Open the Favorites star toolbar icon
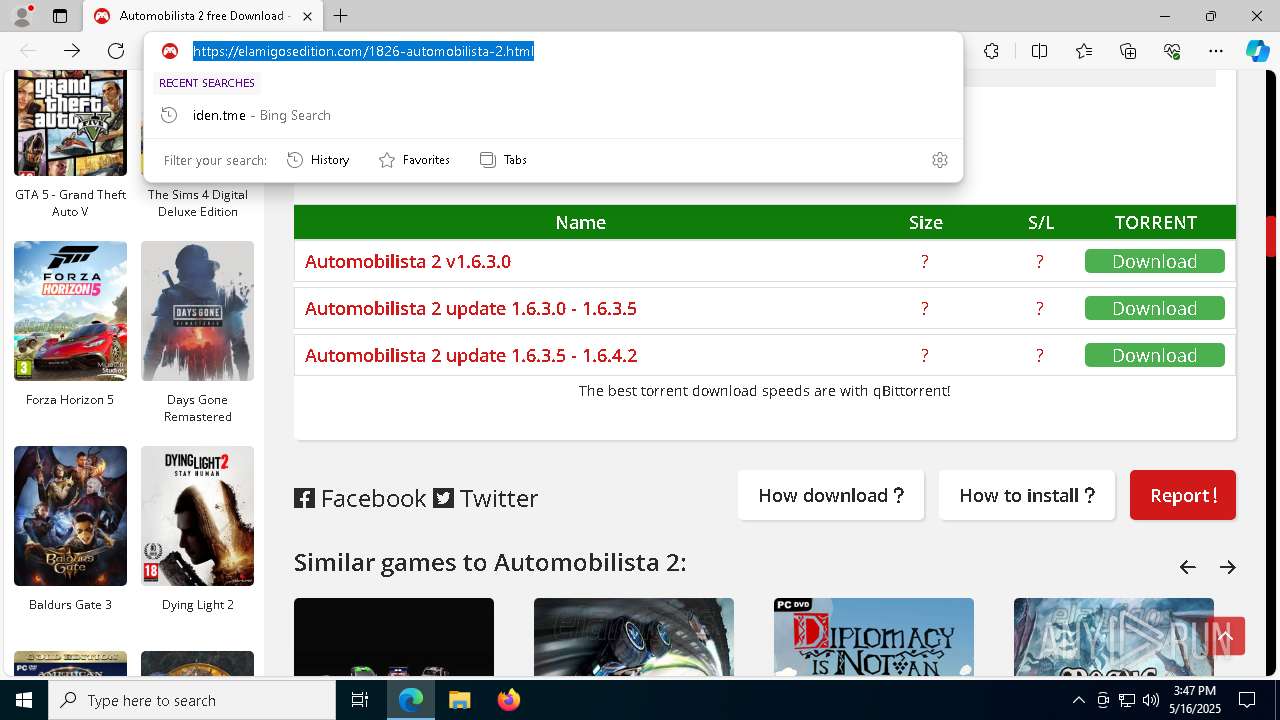The image size is (1280, 720). tap(1084, 51)
